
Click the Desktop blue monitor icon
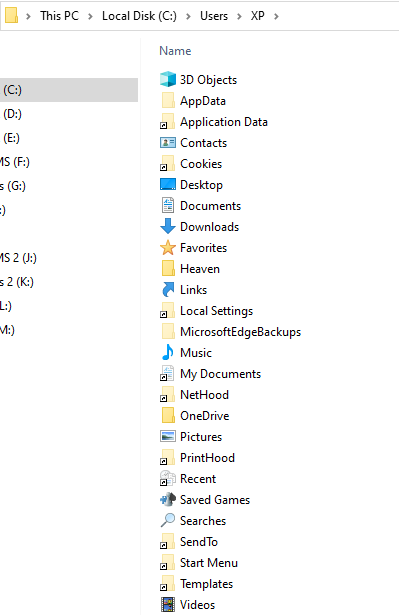pyautogui.click(x=168, y=184)
